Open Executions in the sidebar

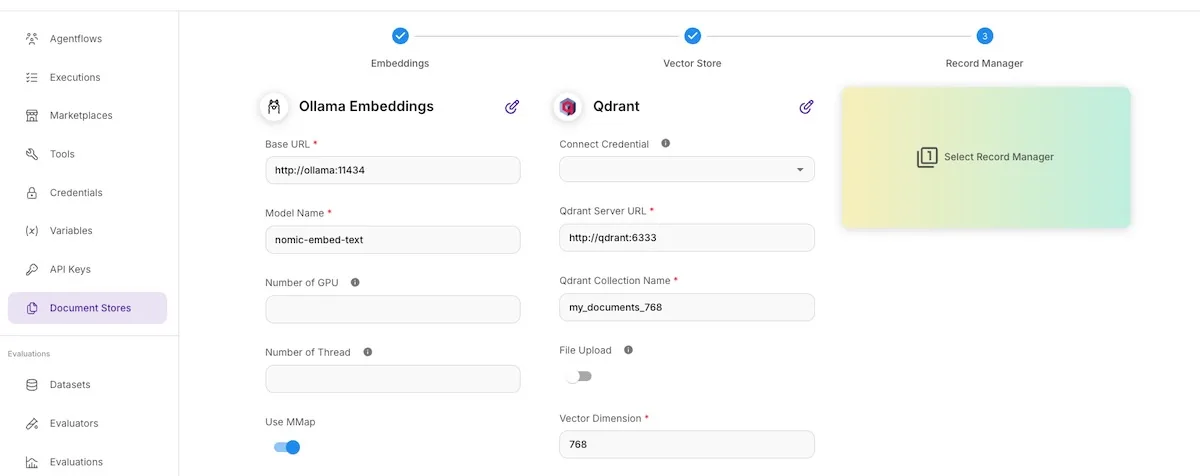[x=87, y=77]
